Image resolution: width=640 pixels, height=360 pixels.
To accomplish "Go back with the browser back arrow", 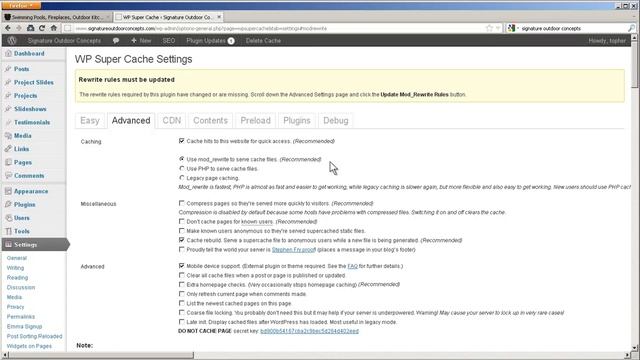I will click(x=8, y=28).
